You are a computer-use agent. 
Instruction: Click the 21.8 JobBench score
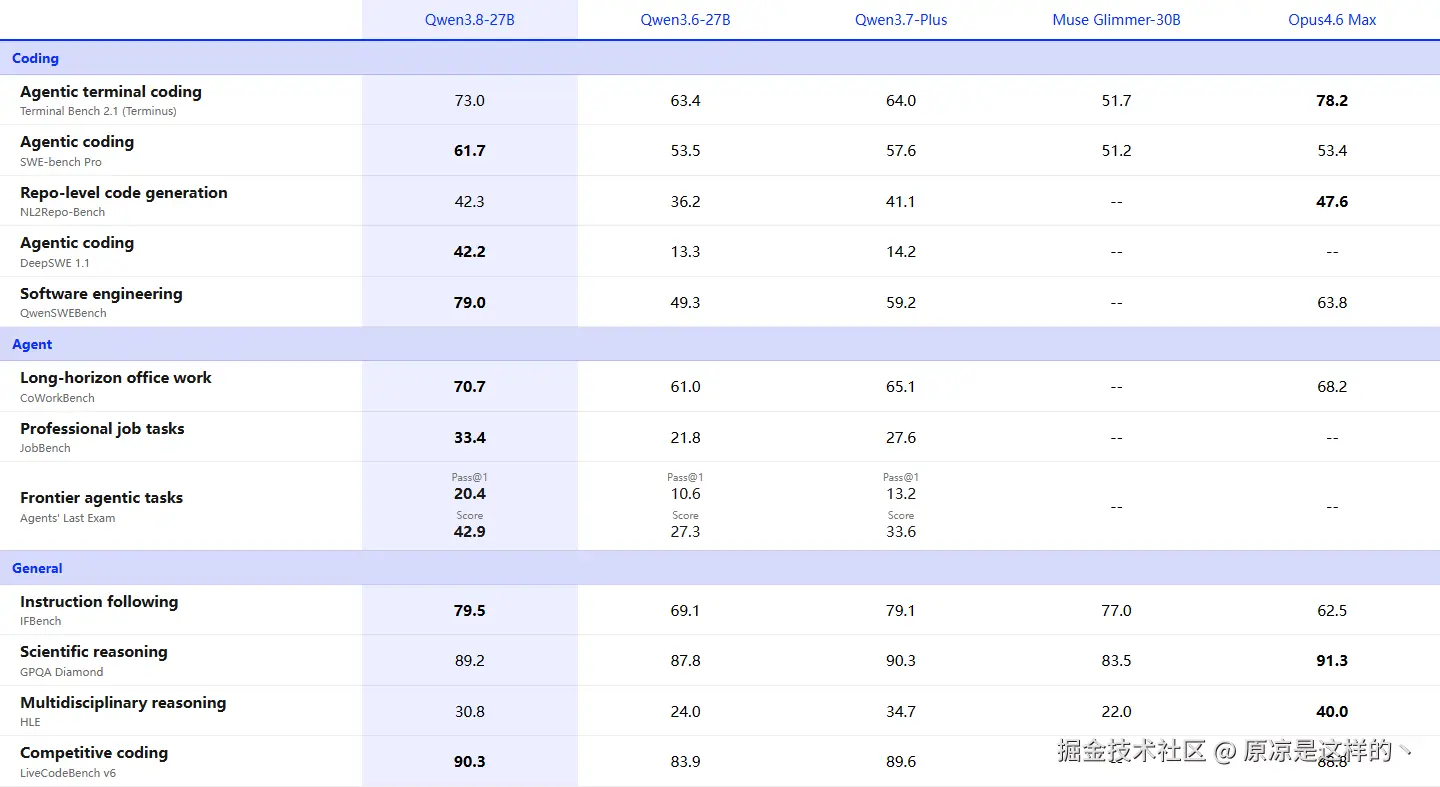(x=686, y=438)
